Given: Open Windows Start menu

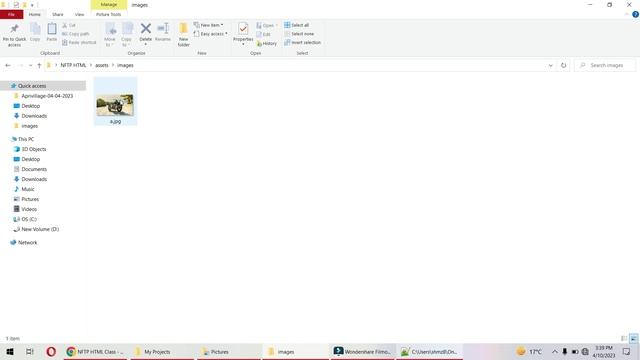Looking at the screenshot, I should click(x=10, y=351).
